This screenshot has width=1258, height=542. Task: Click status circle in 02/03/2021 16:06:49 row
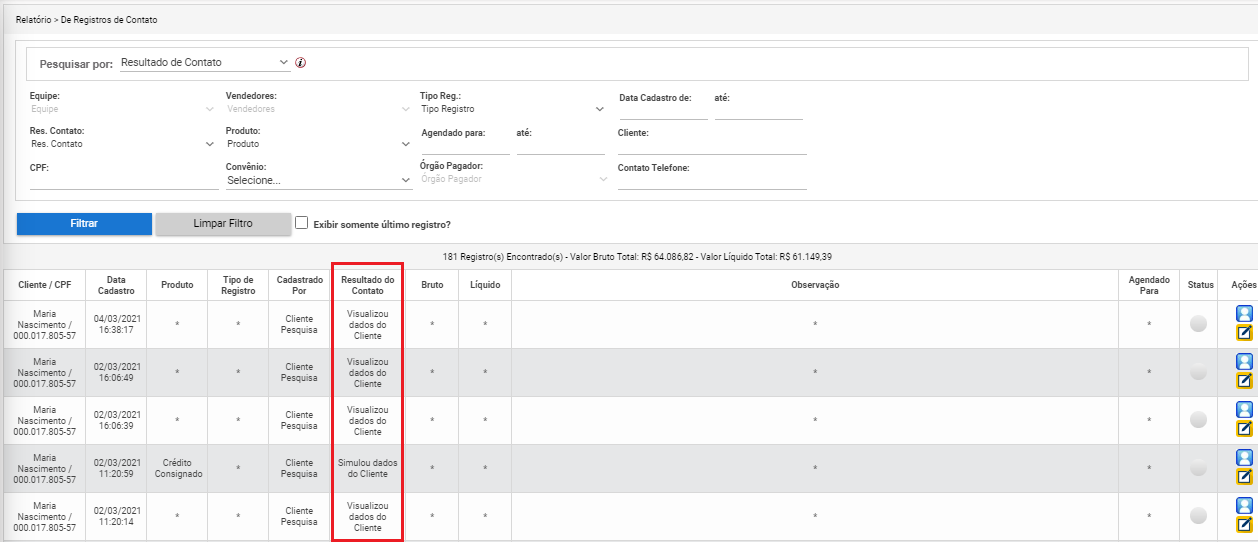(x=1199, y=372)
